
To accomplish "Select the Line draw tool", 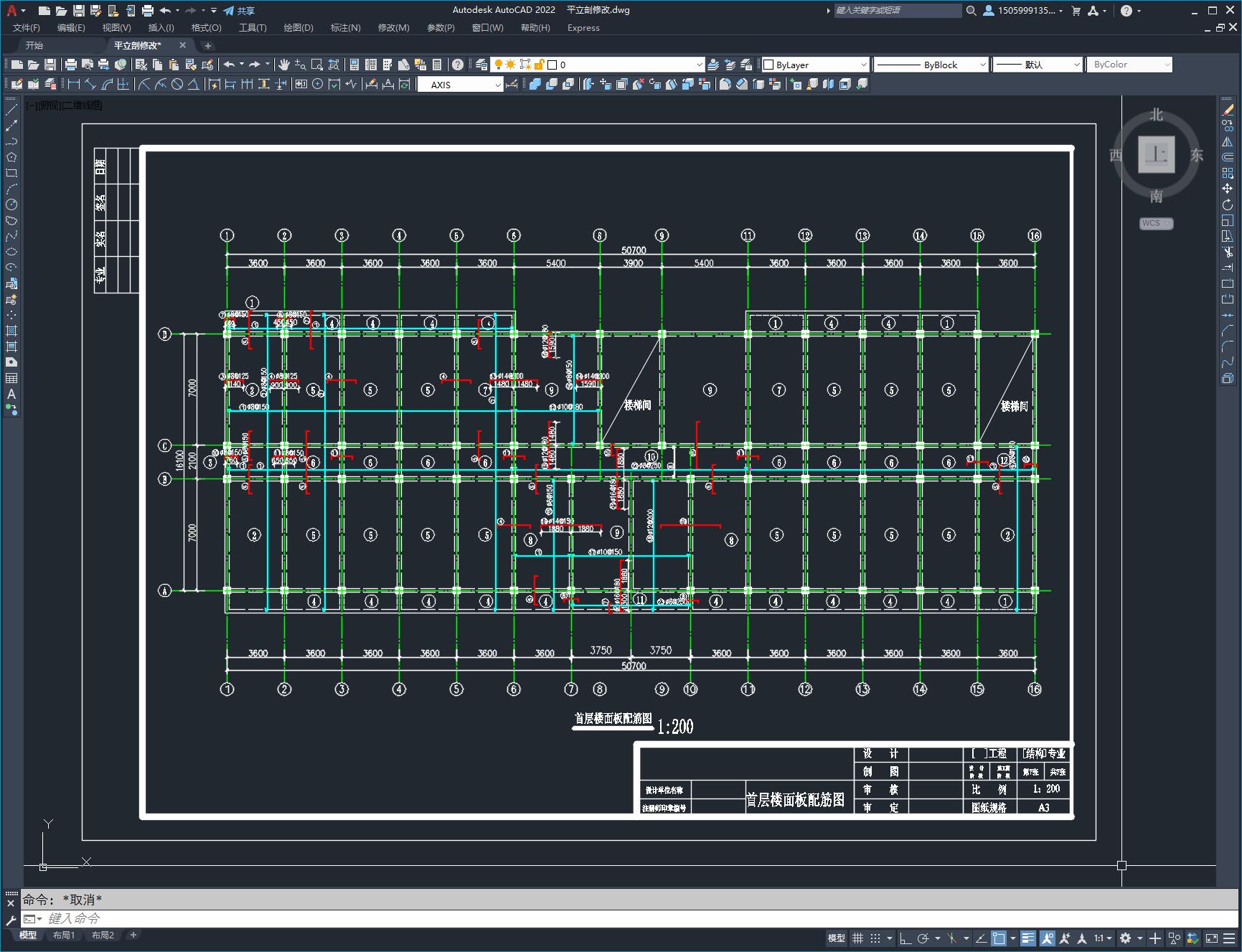I will (x=11, y=110).
